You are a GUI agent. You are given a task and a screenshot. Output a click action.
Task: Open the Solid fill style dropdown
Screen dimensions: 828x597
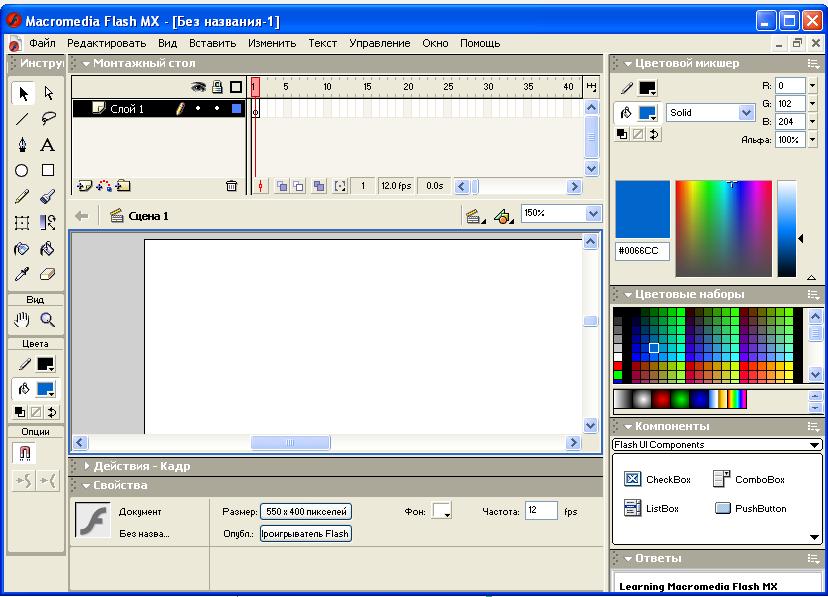click(x=746, y=112)
